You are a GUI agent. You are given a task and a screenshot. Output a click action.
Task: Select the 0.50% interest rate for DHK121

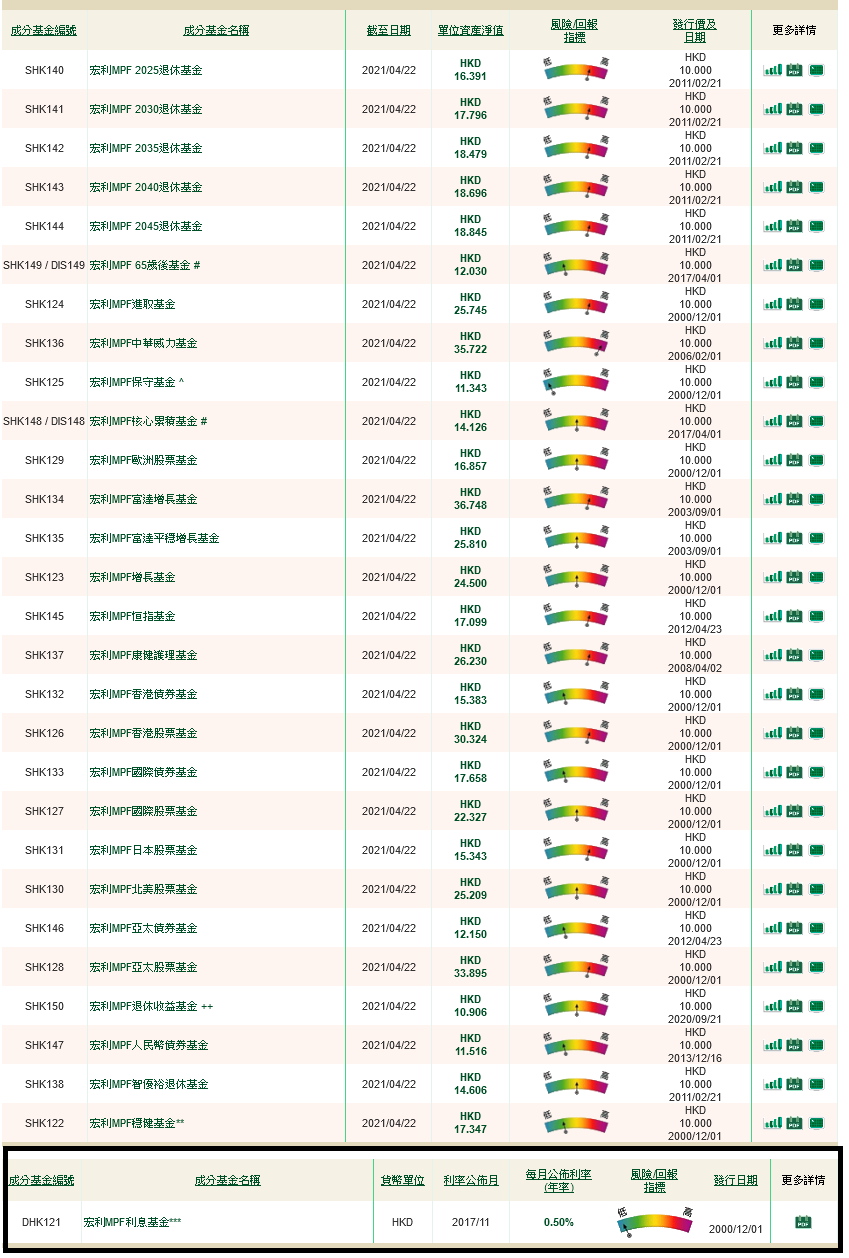(x=559, y=1222)
